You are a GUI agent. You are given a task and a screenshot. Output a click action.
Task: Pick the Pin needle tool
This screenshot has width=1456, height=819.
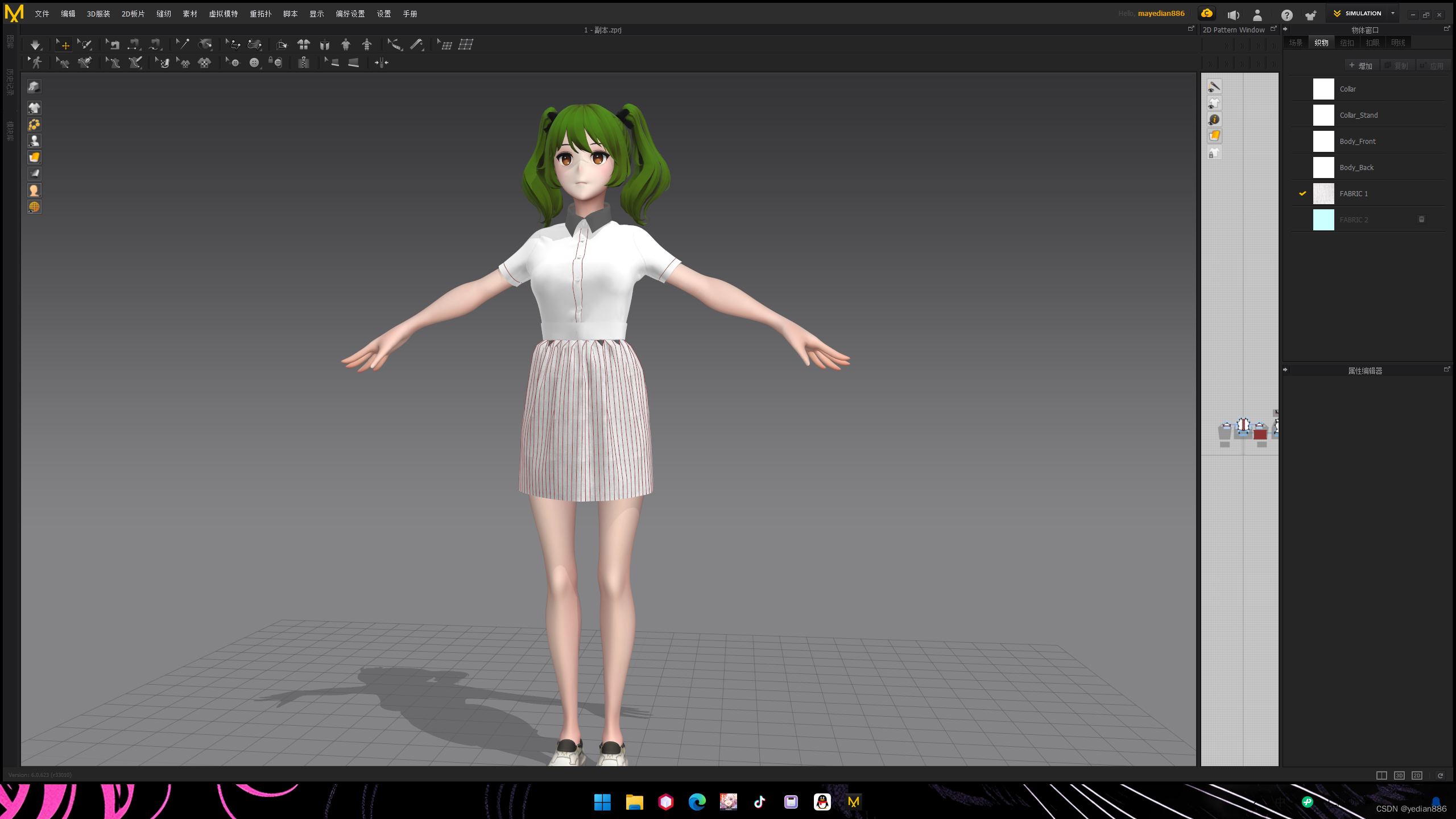(x=183, y=45)
